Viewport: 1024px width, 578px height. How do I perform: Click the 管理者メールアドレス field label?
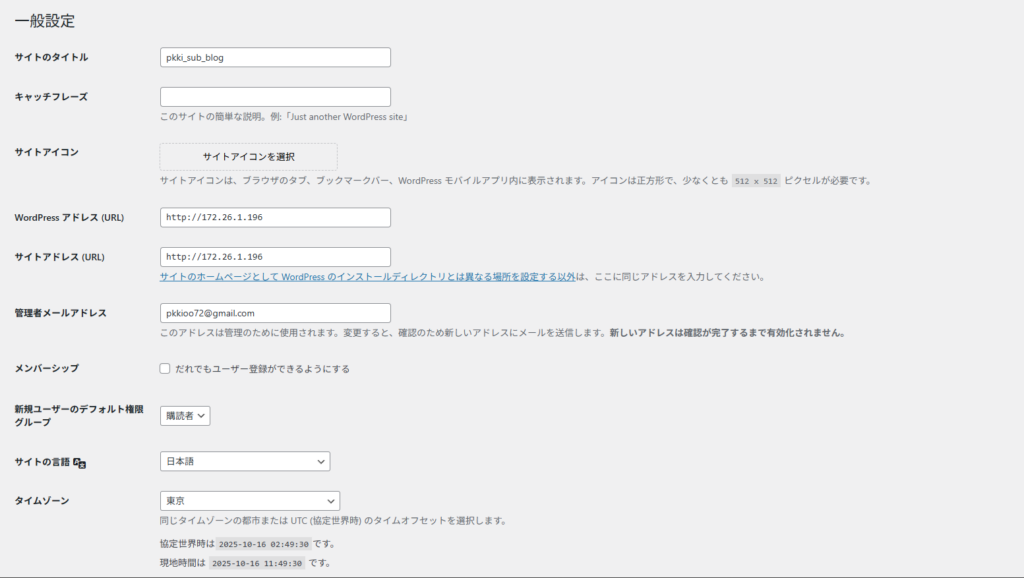coord(60,313)
